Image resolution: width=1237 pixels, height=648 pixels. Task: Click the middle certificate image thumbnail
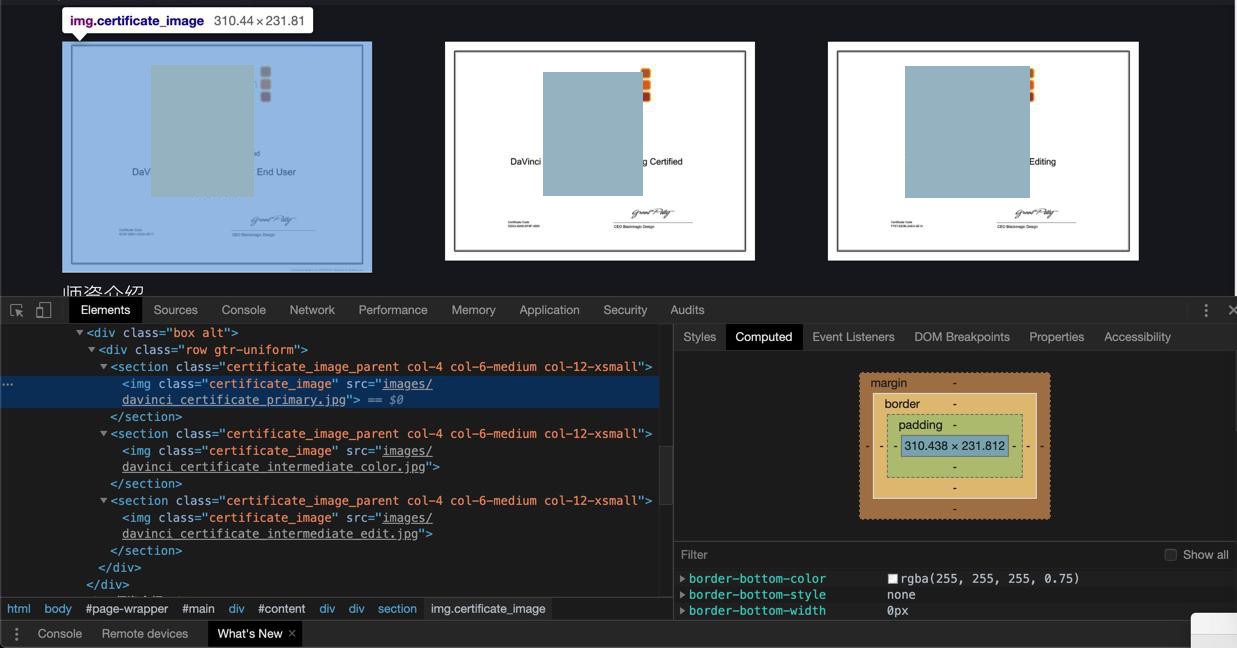point(599,151)
